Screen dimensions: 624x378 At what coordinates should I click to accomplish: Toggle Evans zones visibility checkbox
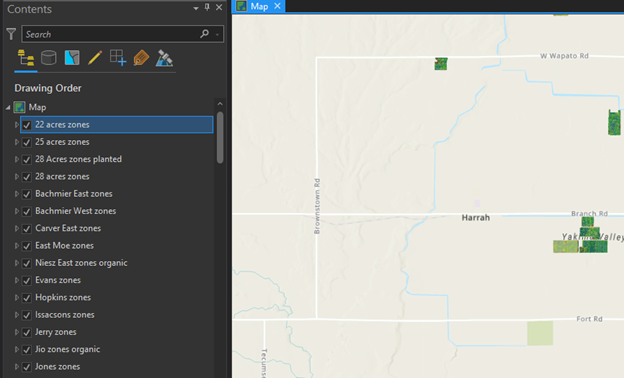coord(27,281)
